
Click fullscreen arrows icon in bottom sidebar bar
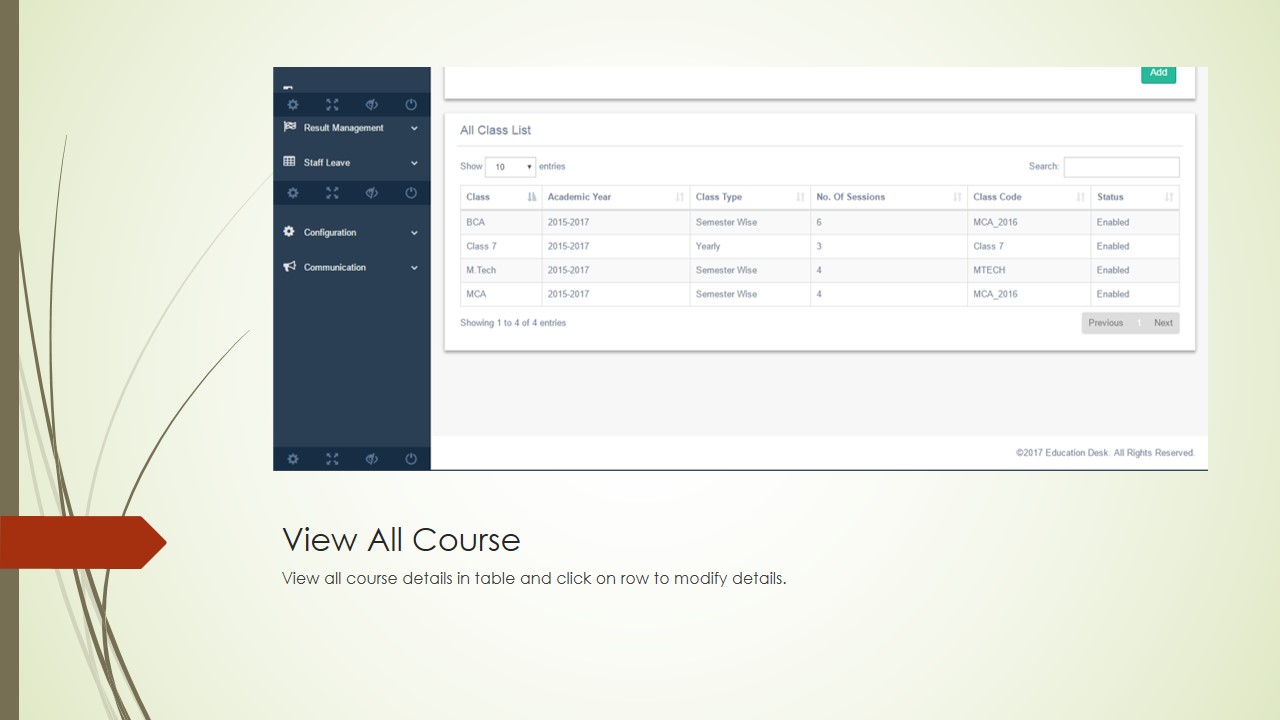tap(332, 459)
